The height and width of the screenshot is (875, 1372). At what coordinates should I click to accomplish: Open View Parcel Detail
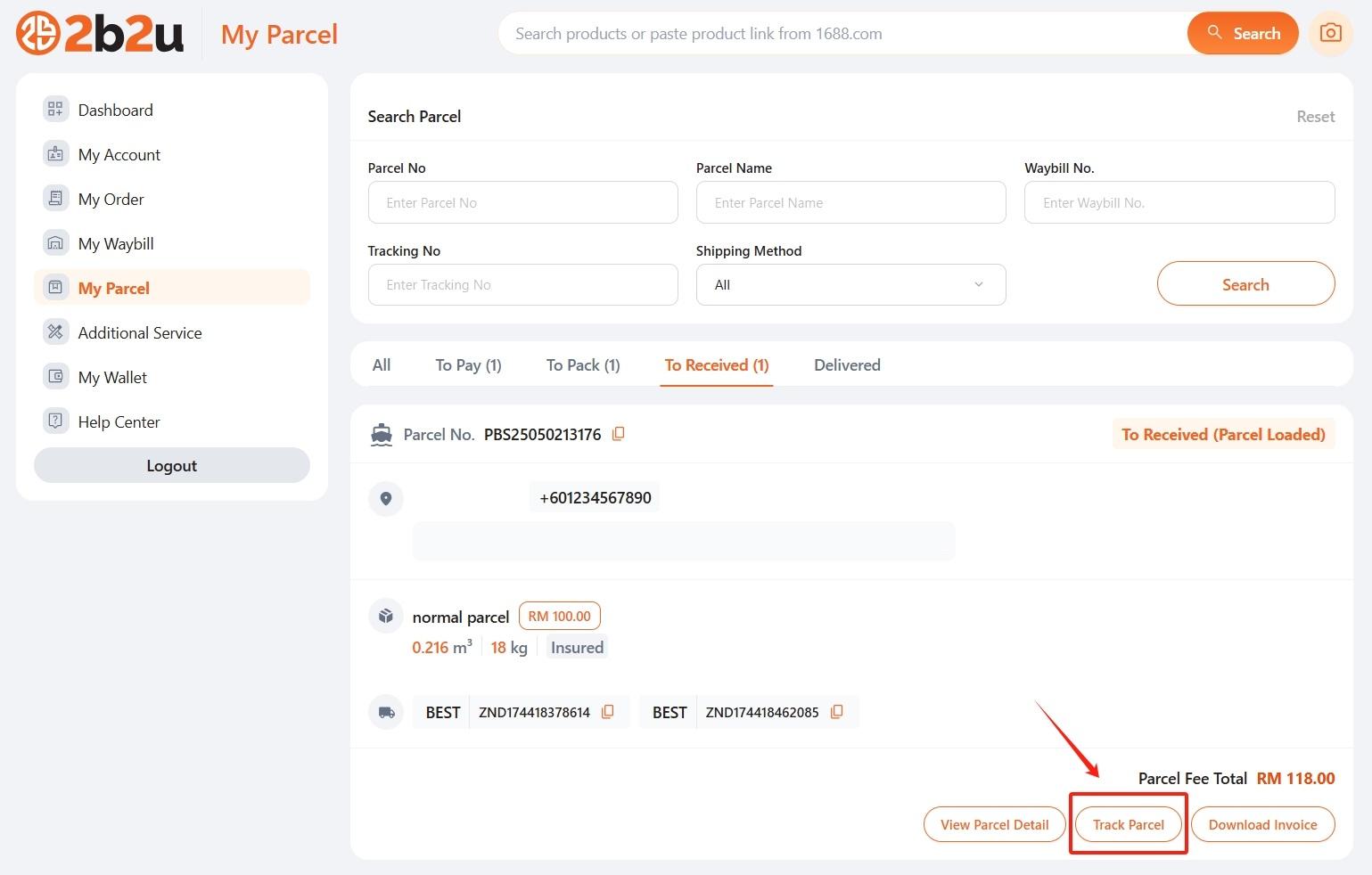[x=994, y=824]
